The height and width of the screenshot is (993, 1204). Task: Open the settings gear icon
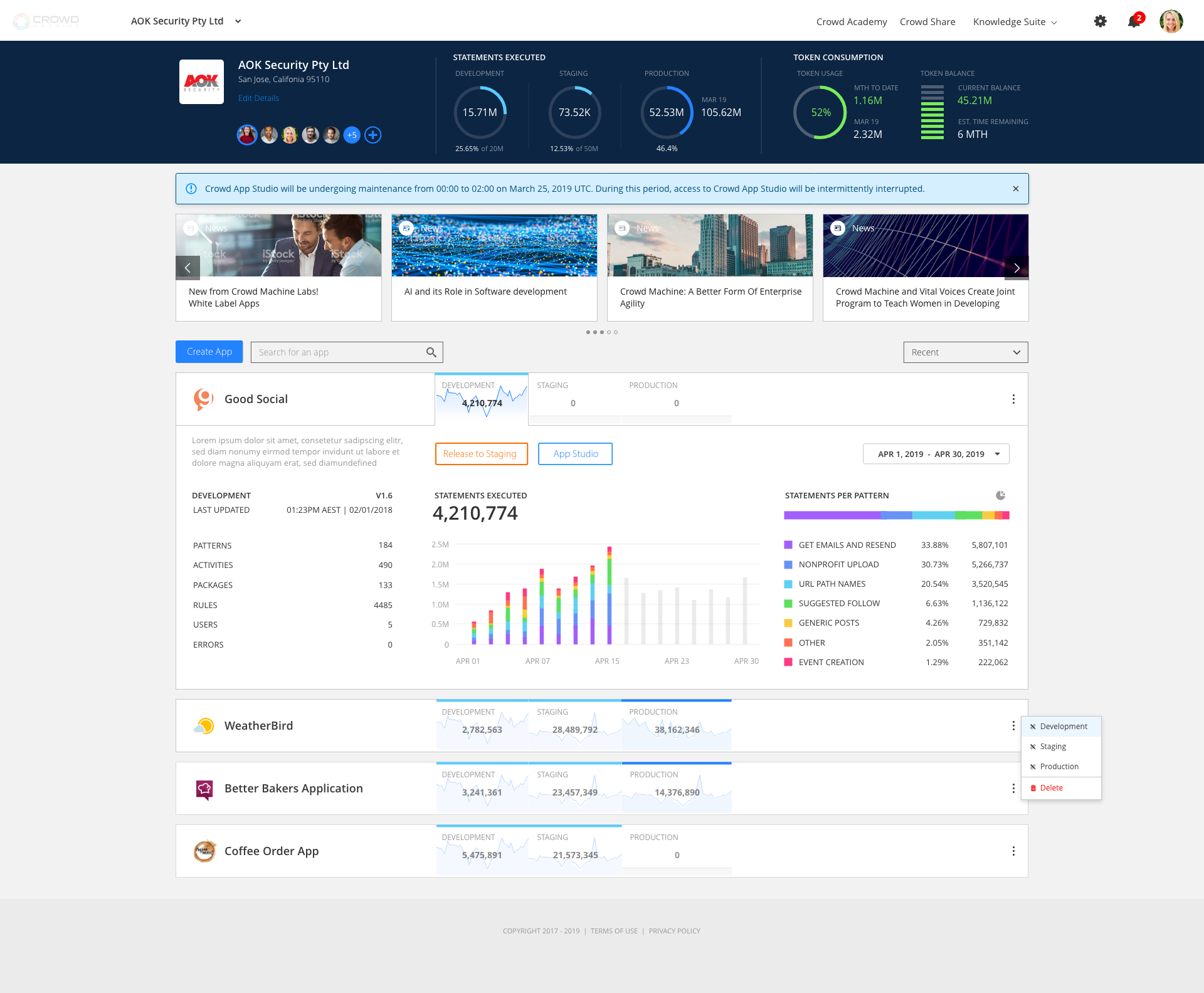[1100, 21]
